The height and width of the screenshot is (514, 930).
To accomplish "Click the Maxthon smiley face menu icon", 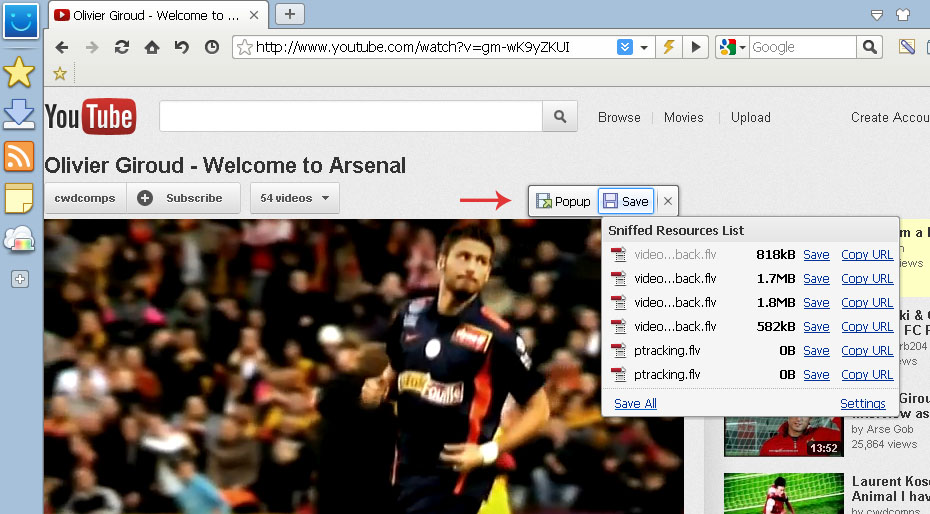I will point(21,21).
